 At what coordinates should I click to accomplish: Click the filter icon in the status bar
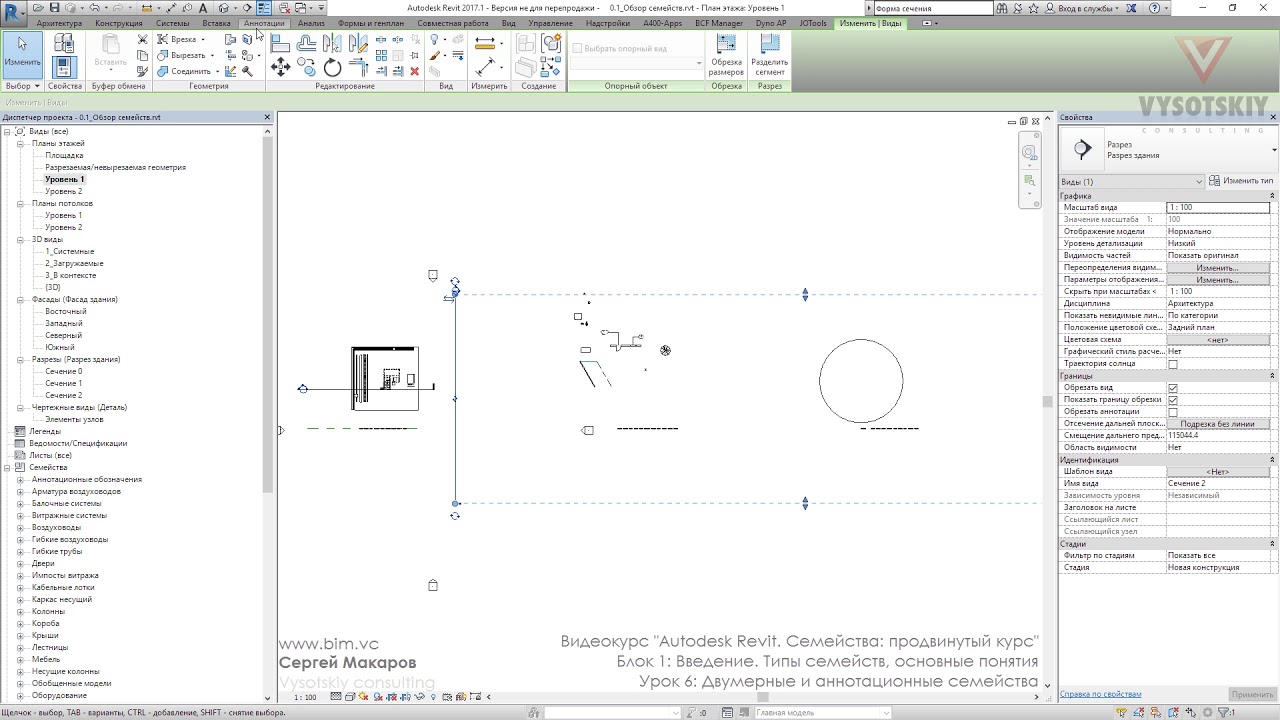tap(1222, 713)
